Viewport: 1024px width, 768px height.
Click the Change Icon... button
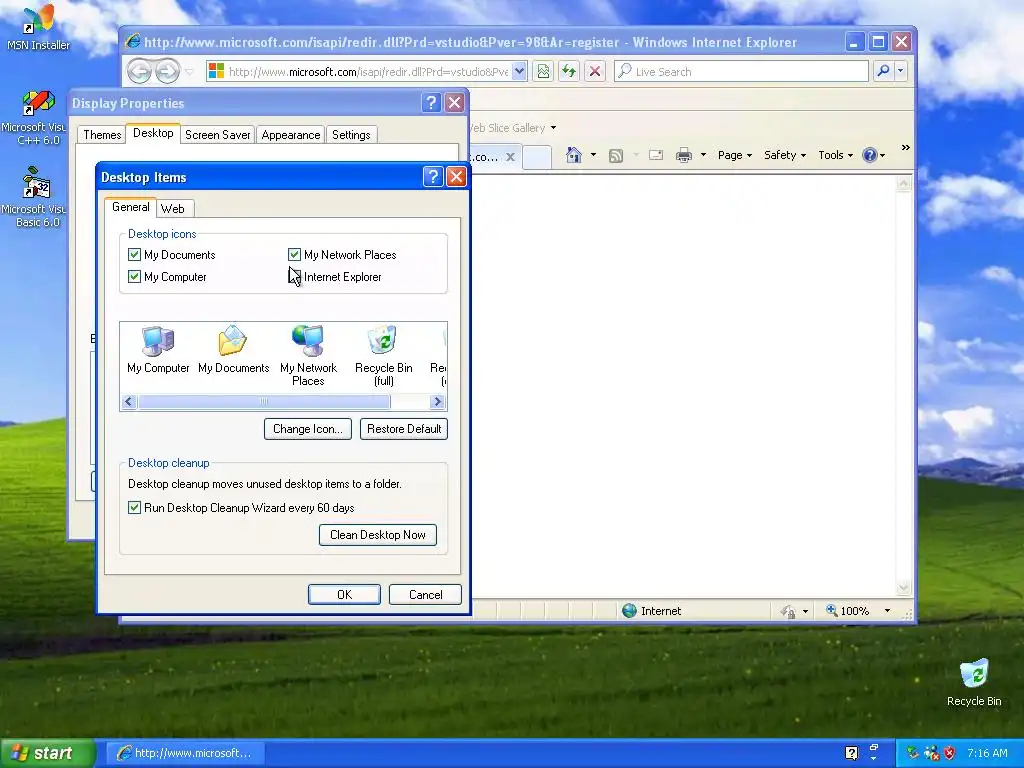(x=308, y=429)
